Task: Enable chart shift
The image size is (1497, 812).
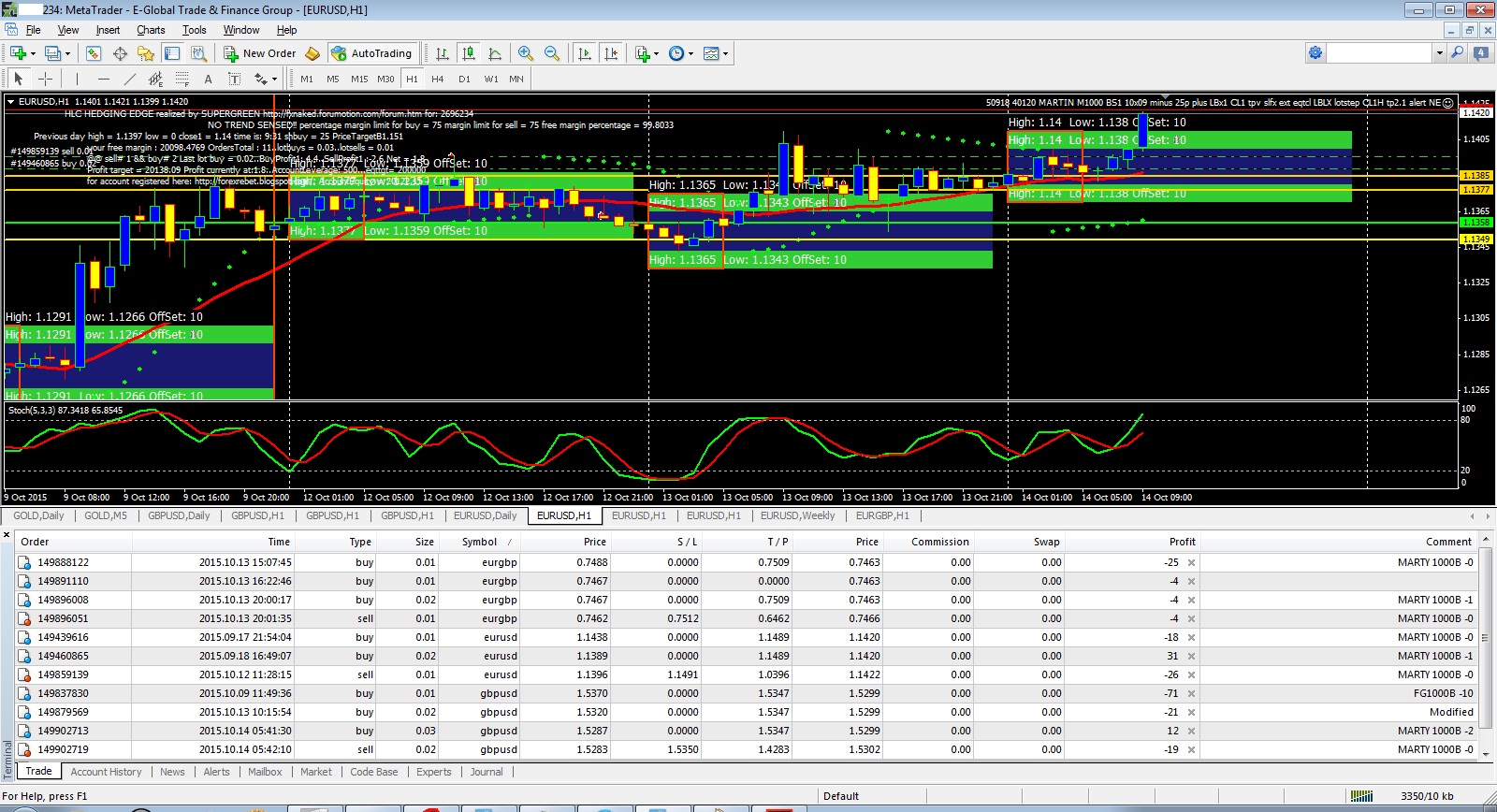Action: point(611,53)
